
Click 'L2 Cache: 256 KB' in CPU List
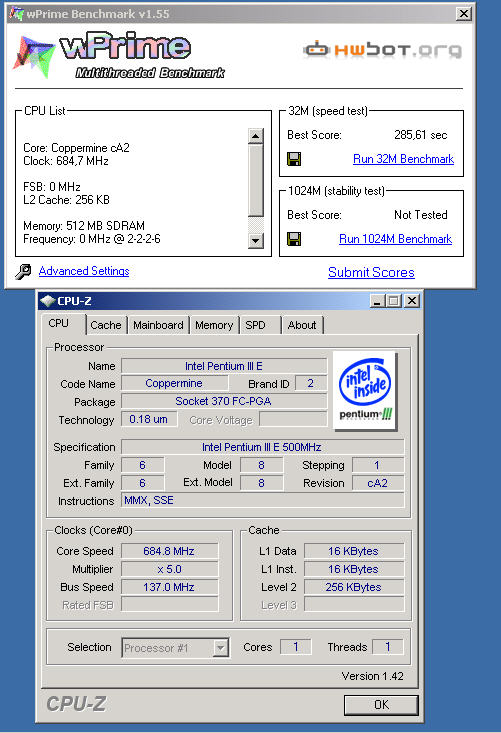66,200
